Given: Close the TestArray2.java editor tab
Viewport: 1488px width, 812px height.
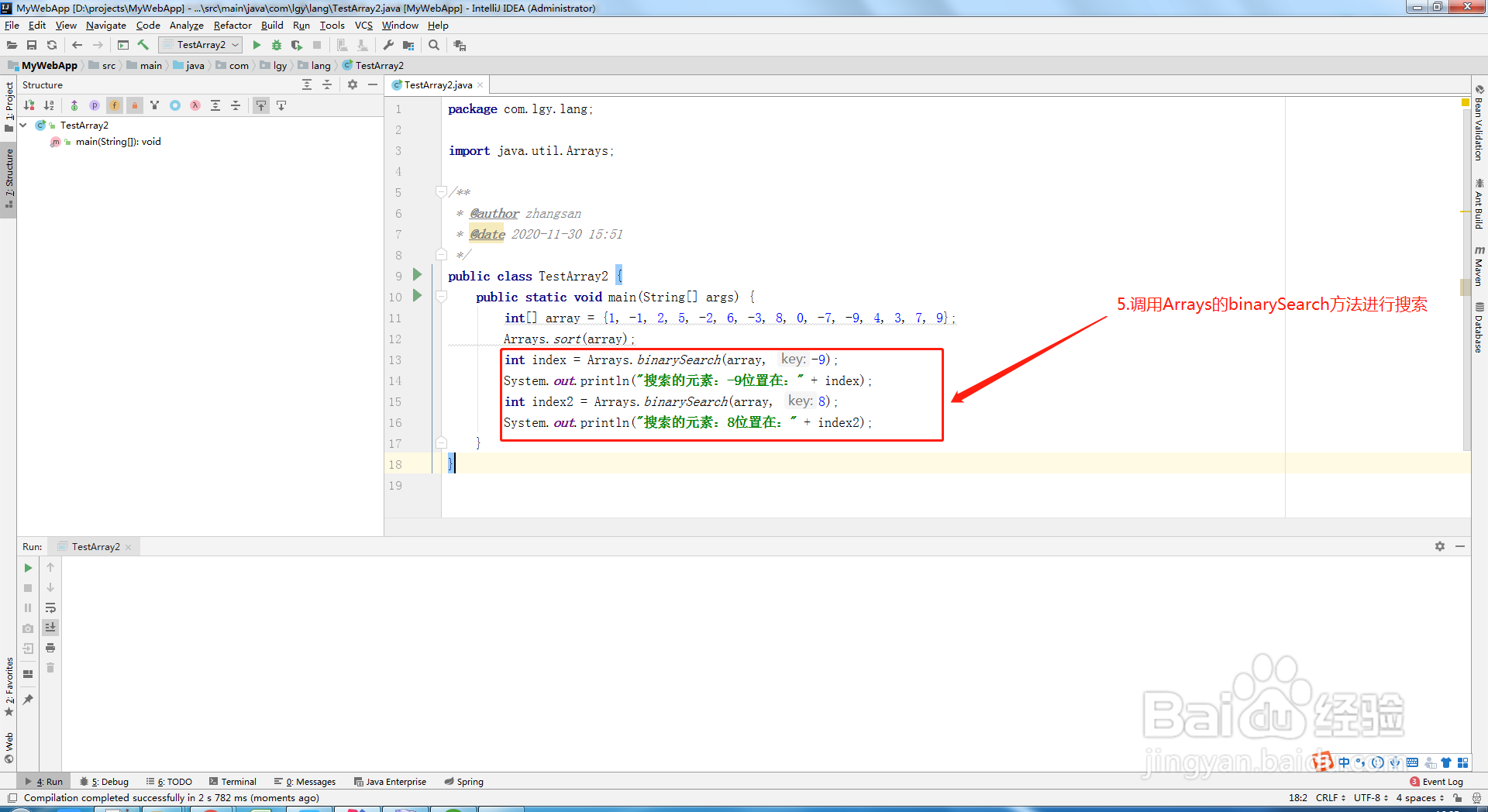Looking at the screenshot, I should (480, 85).
